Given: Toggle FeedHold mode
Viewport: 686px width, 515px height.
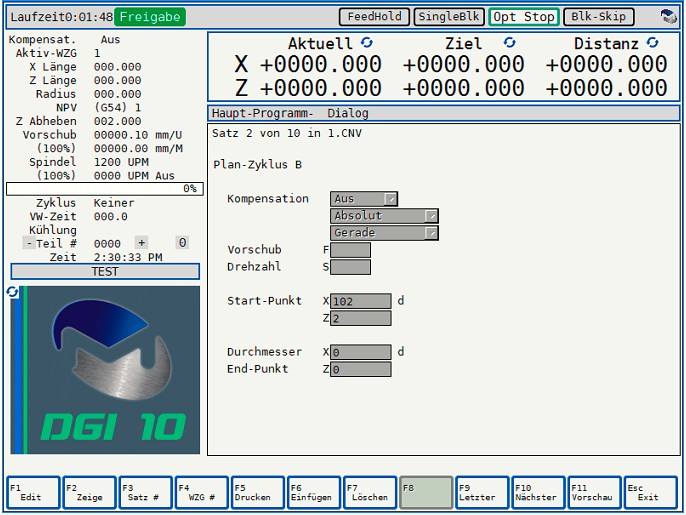Looking at the screenshot, I should pos(374,17).
